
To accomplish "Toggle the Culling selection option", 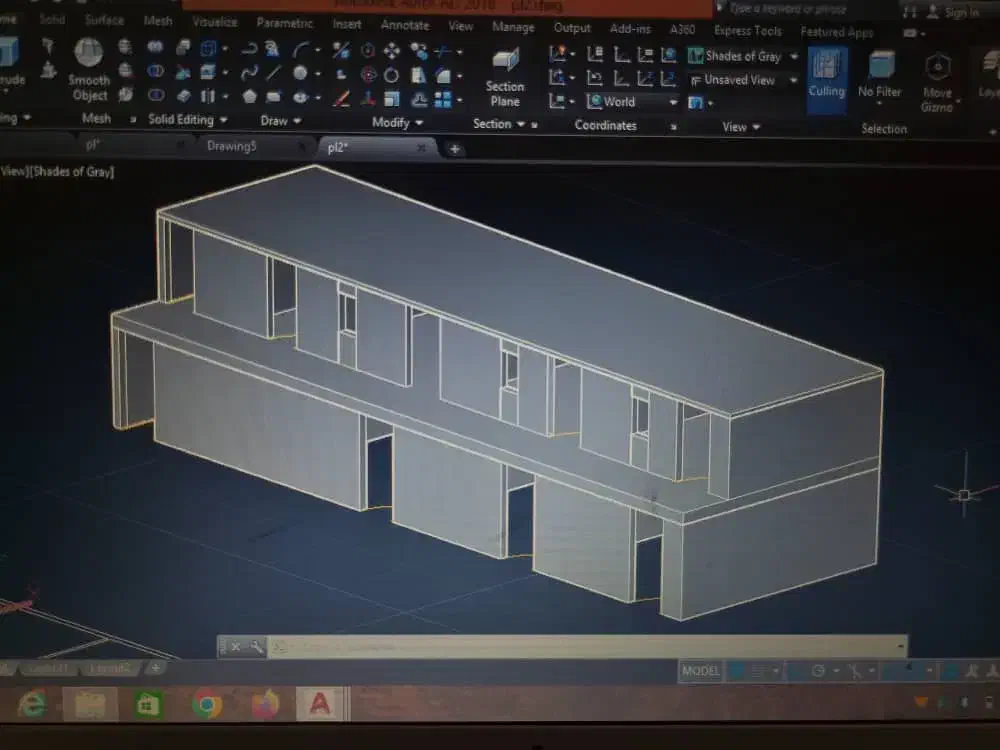I will click(x=827, y=75).
